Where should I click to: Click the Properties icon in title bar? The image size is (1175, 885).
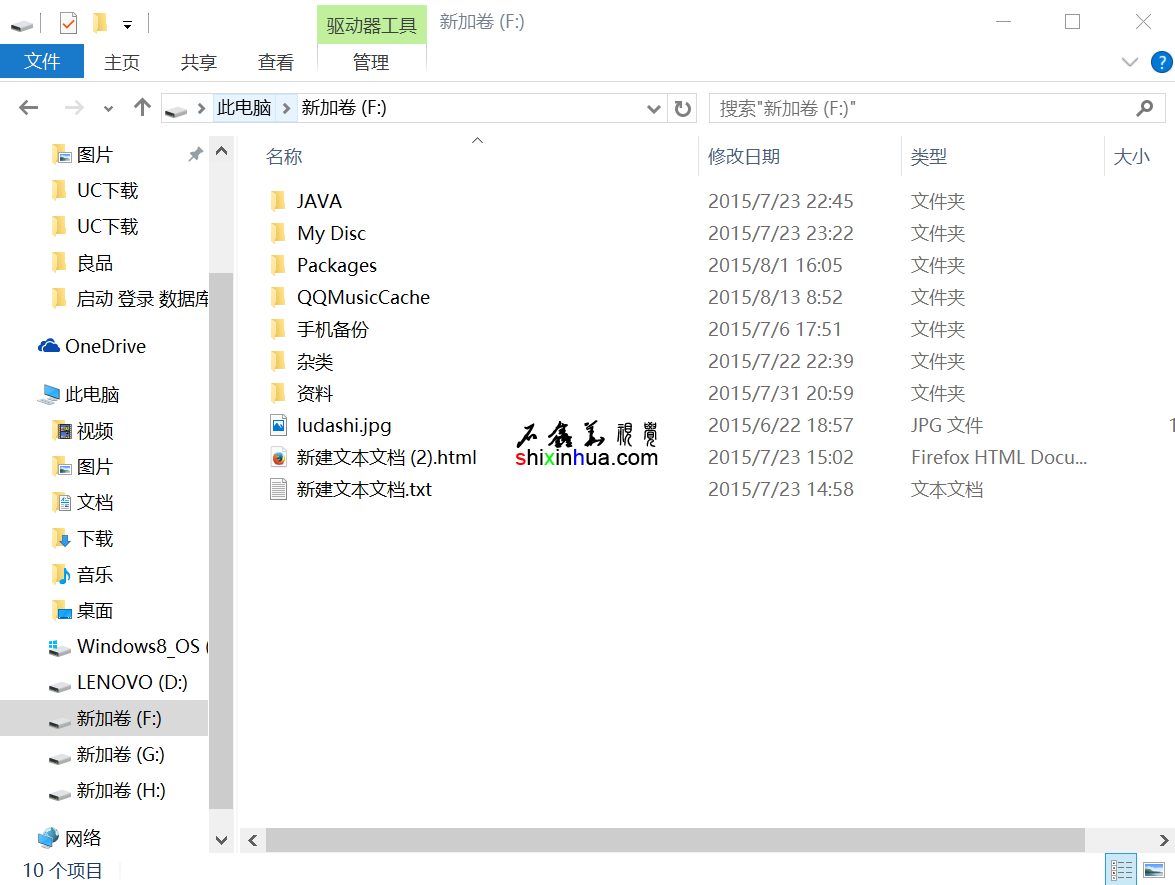coord(68,23)
